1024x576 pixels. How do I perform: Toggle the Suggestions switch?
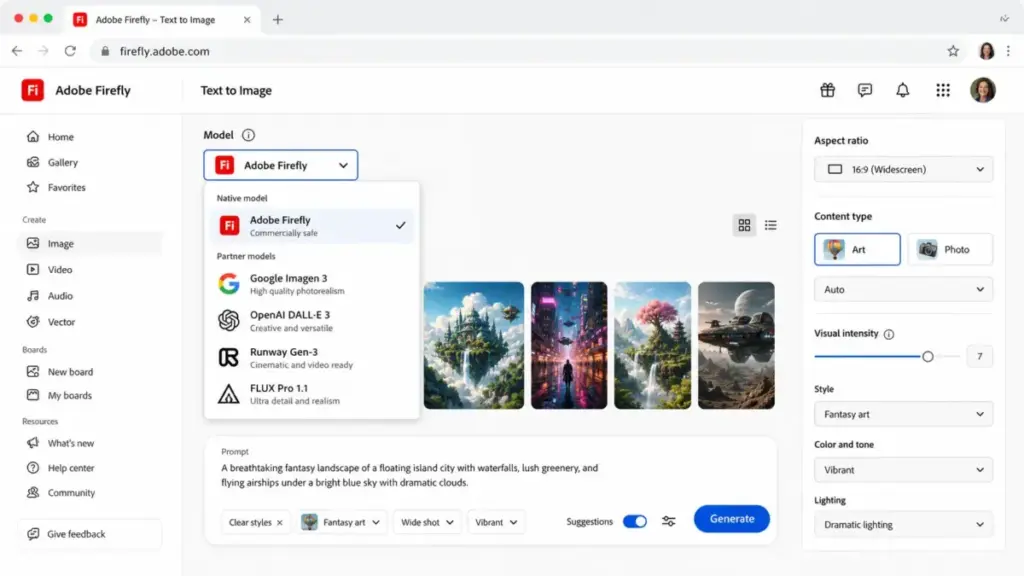click(x=634, y=521)
